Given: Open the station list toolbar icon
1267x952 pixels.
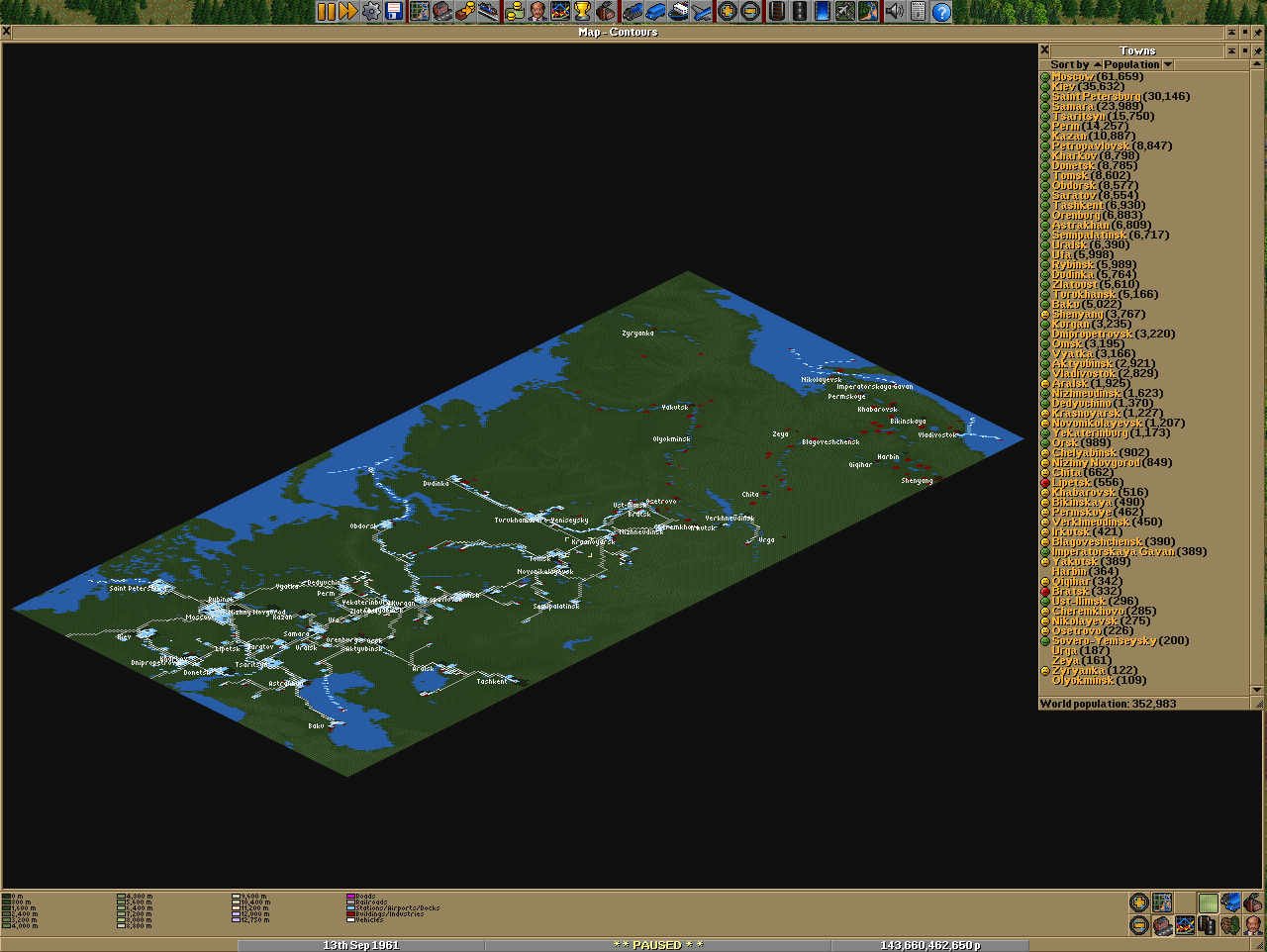Looking at the screenshot, I should click(x=487, y=11).
